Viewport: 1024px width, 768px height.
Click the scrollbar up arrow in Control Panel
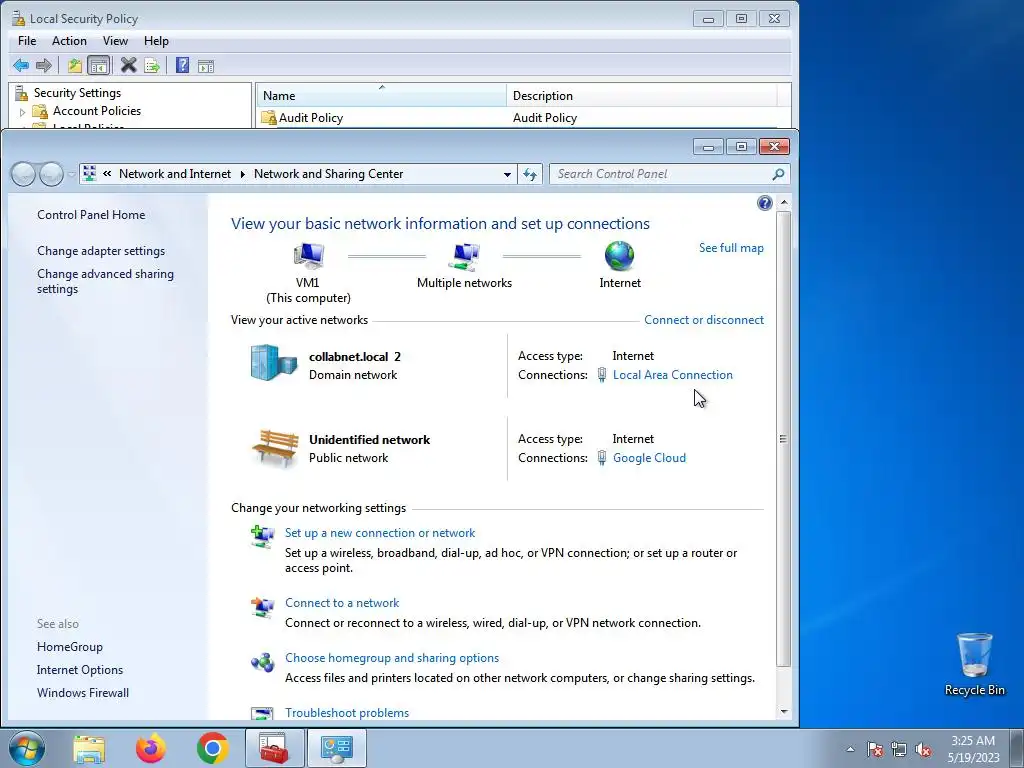coord(784,202)
